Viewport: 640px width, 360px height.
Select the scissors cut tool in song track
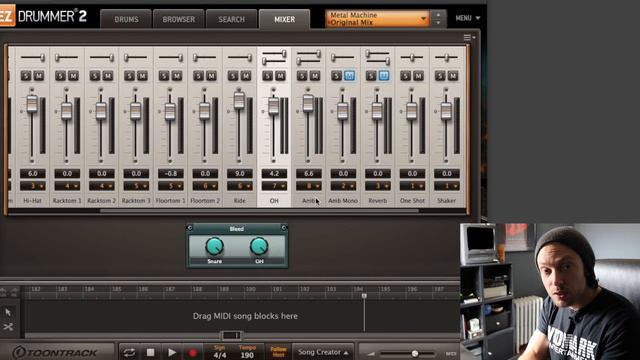(x=8, y=327)
